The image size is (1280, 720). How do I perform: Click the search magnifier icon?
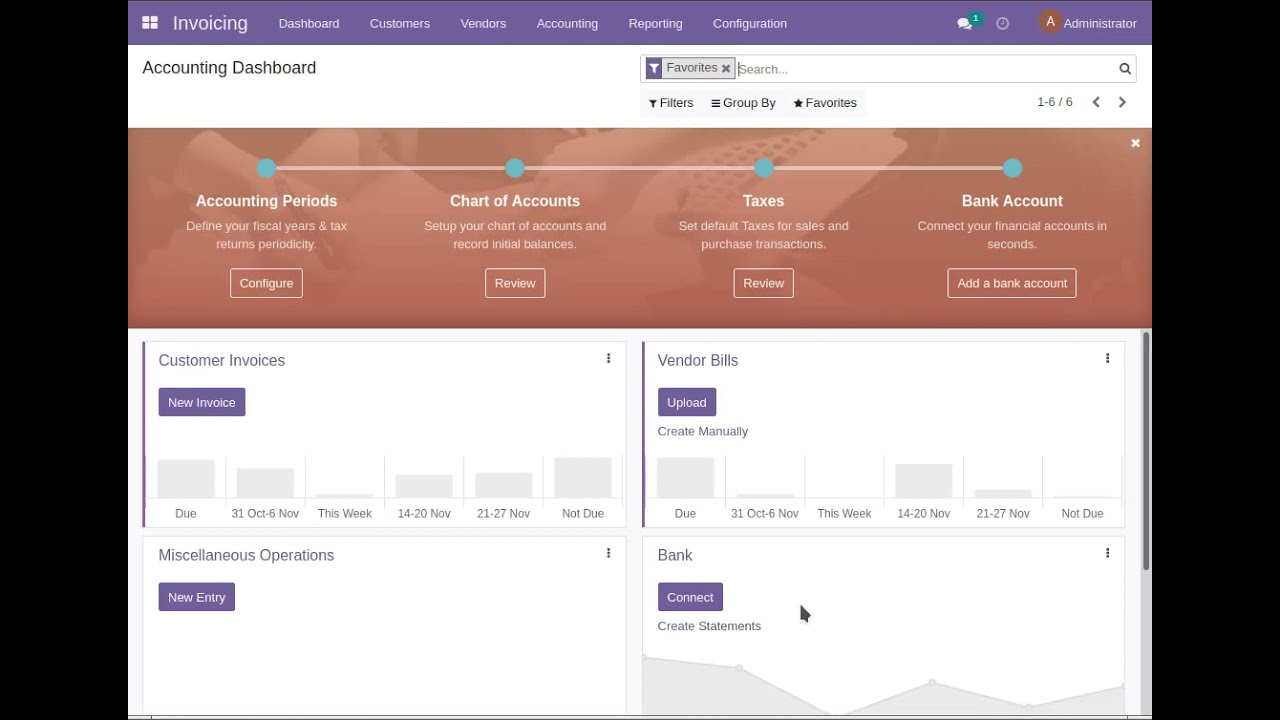tap(1125, 69)
